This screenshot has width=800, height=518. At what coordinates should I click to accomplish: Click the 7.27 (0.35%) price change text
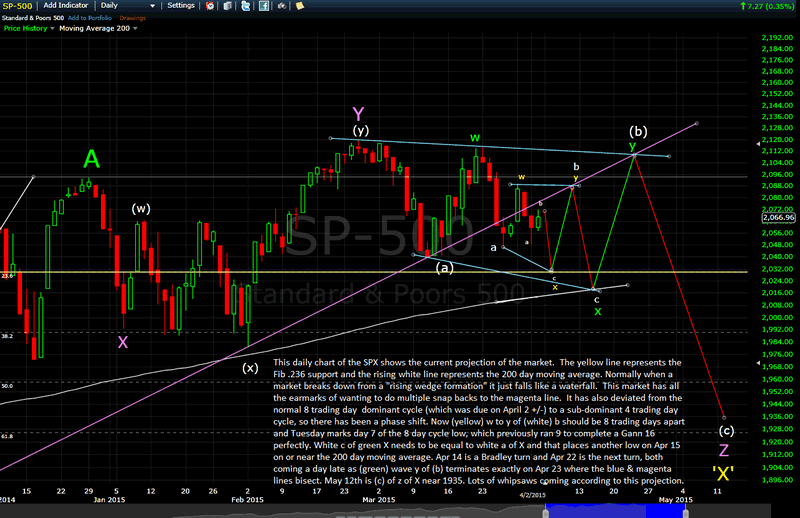pos(771,6)
